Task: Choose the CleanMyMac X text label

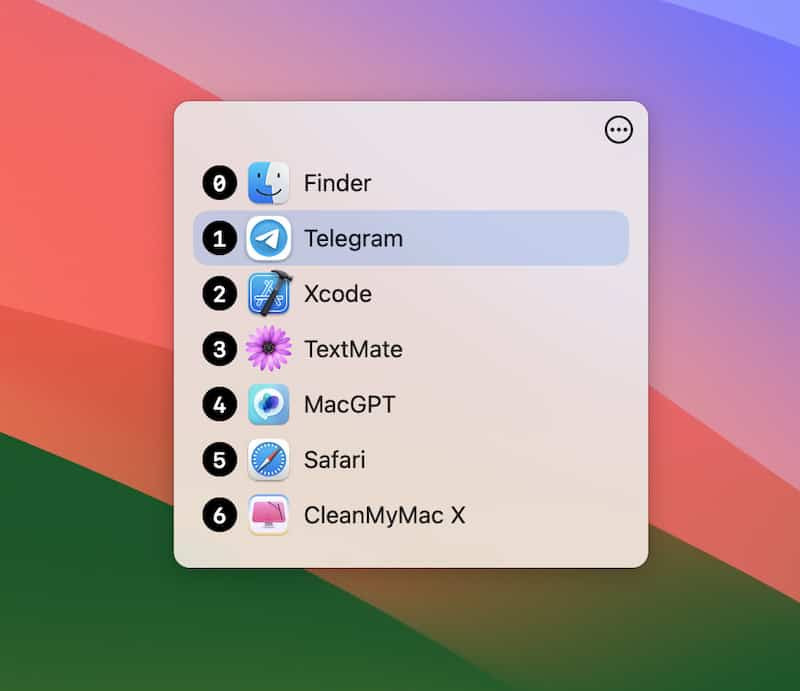Action: [385, 515]
